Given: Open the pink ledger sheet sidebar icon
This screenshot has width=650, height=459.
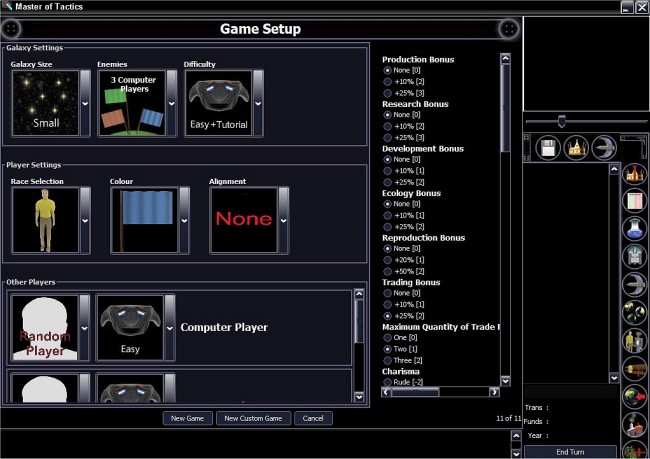Looking at the screenshot, I should (634, 201).
